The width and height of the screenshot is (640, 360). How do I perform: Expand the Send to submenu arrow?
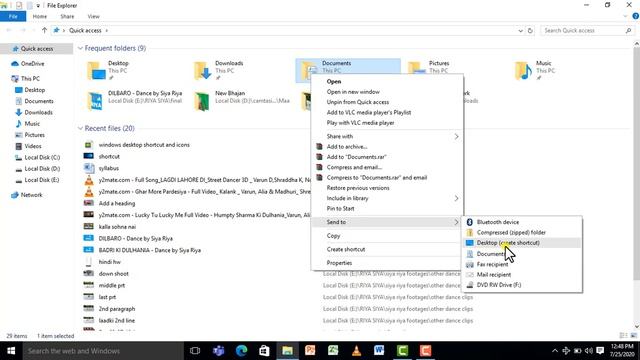[x=456, y=222]
